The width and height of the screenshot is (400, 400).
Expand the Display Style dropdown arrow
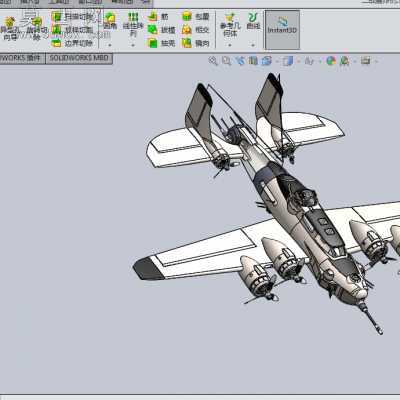pyautogui.click(x=298, y=61)
